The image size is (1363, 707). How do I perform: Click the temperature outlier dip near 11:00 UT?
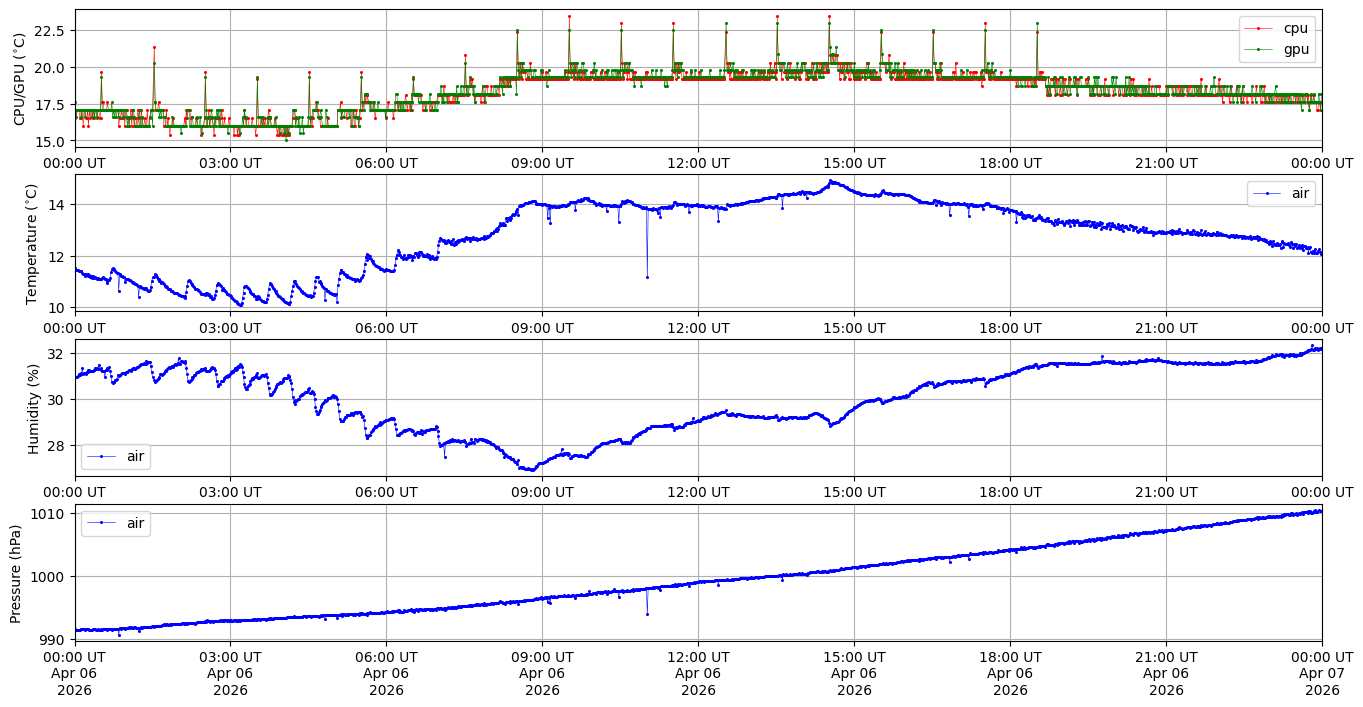[x=647, y=277]
